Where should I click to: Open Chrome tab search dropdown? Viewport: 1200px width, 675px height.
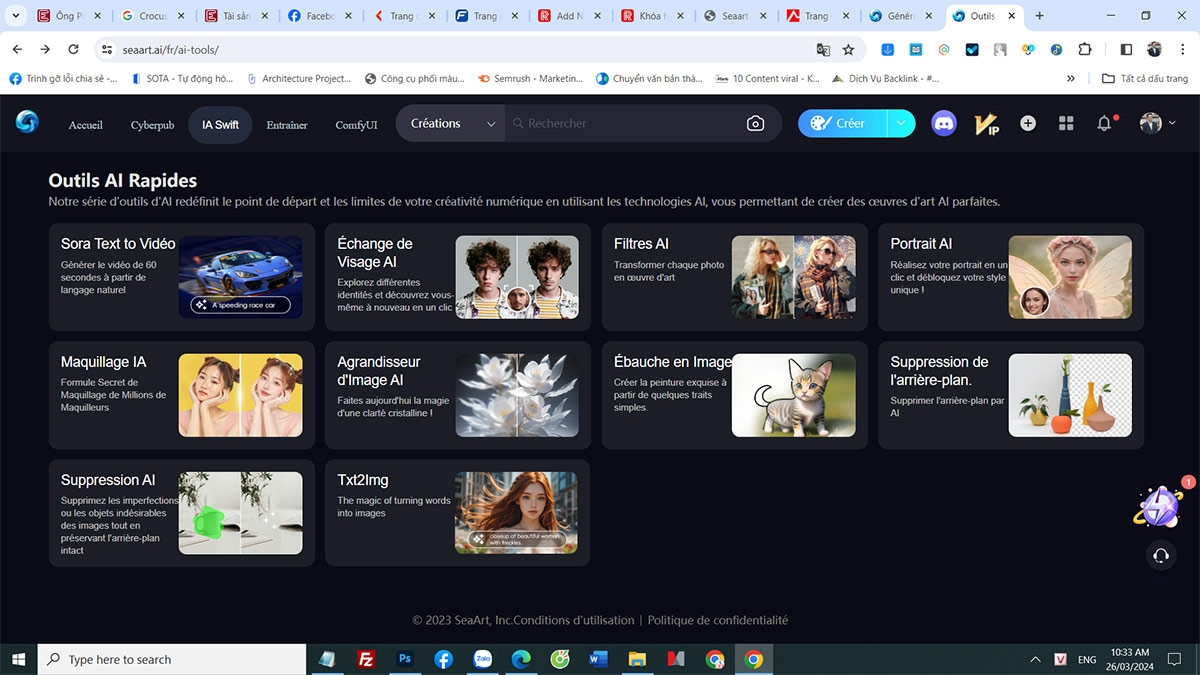tap(16, 16)
